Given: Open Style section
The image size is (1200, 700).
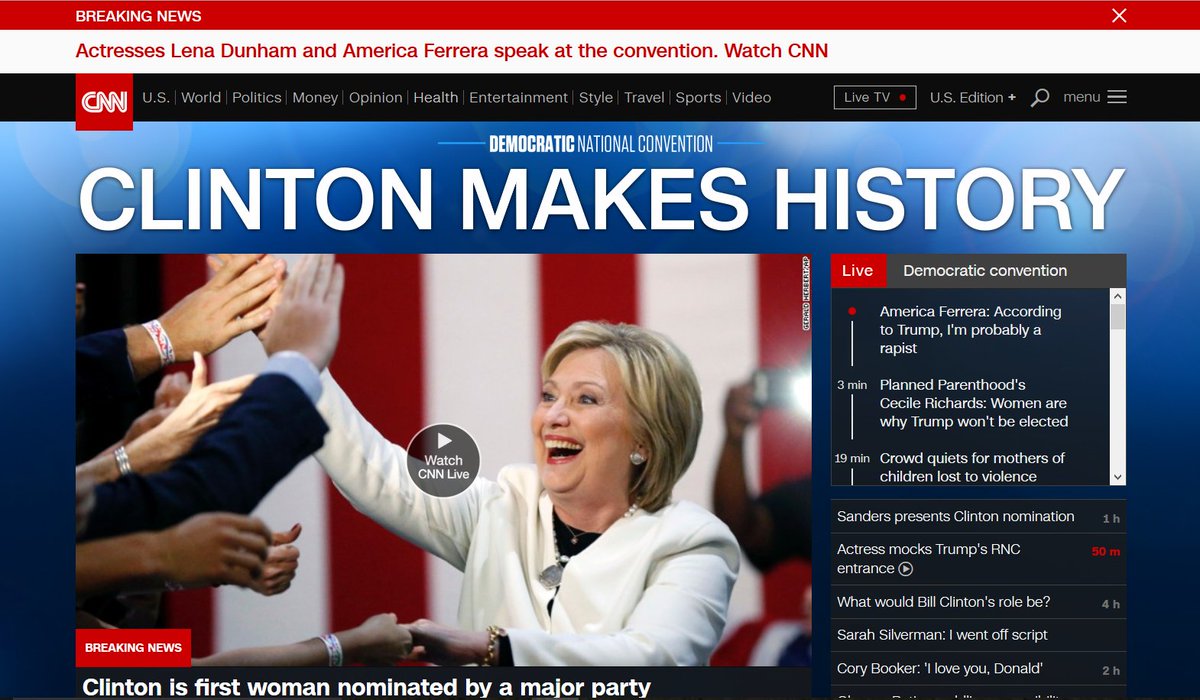Looking at the screenshot, I should (x=596, y=97).
